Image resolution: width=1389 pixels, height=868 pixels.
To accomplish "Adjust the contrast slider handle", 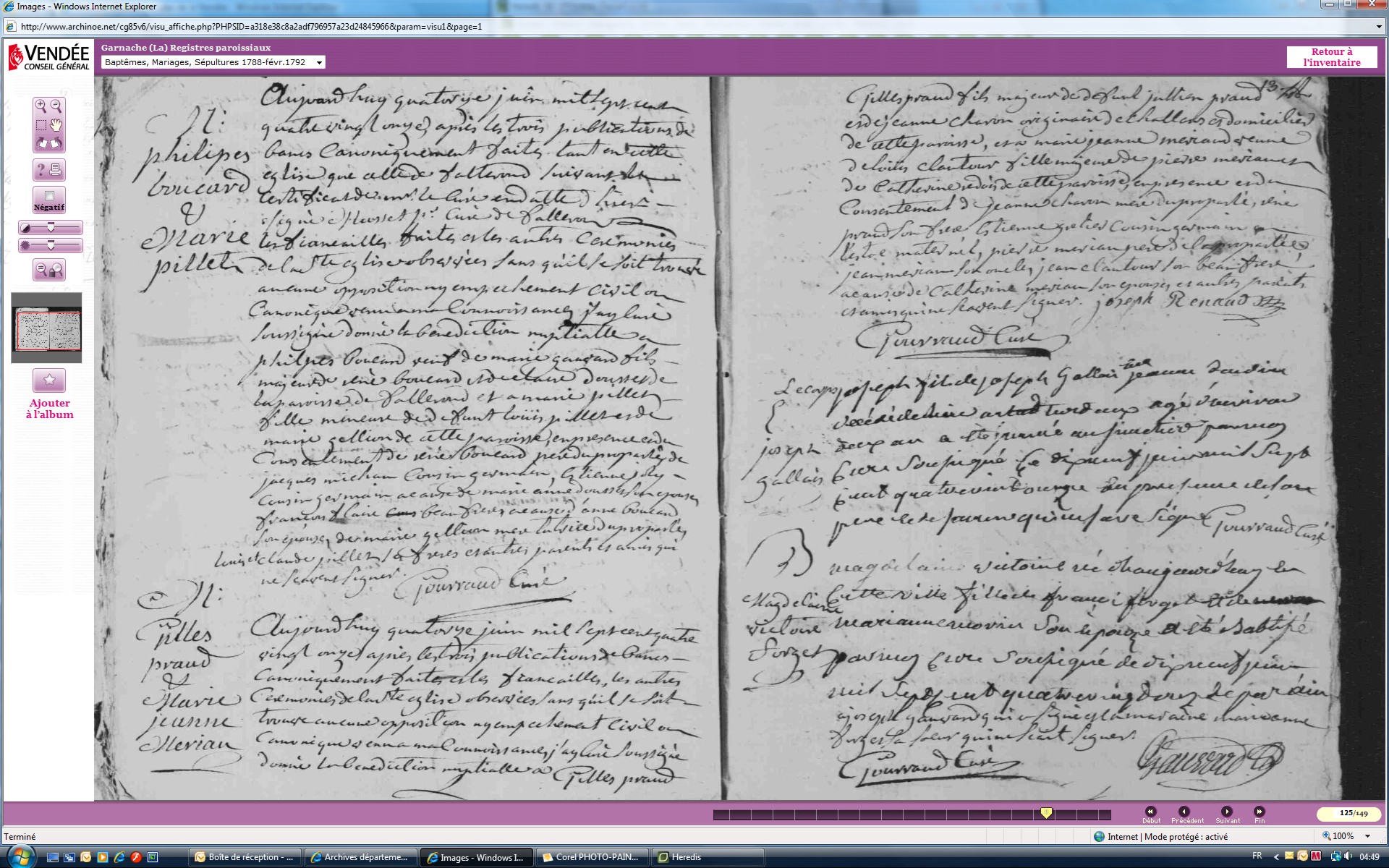I will 51,228.
